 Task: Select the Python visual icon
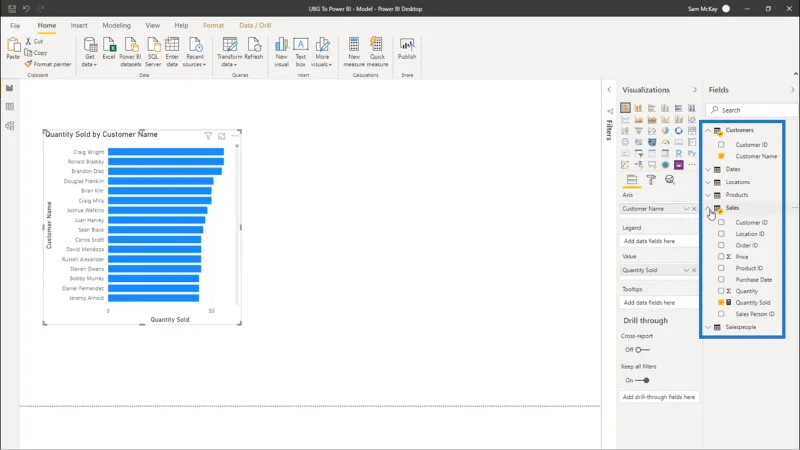(692, 153)
